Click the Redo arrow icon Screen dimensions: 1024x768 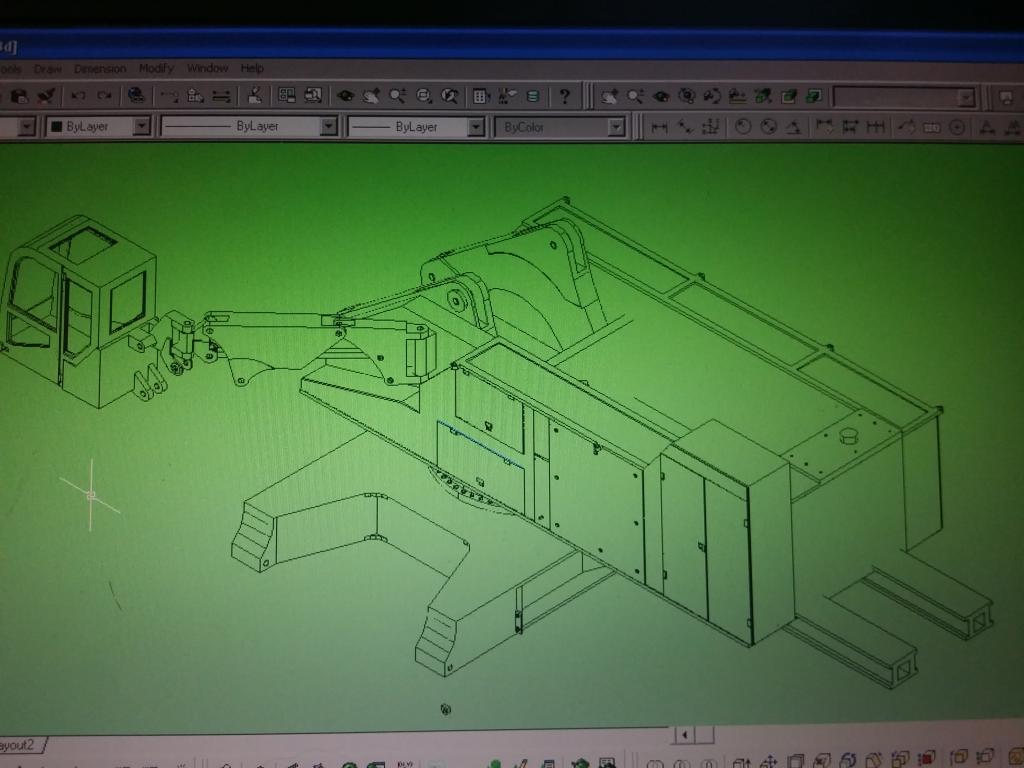tap(104, 96)
